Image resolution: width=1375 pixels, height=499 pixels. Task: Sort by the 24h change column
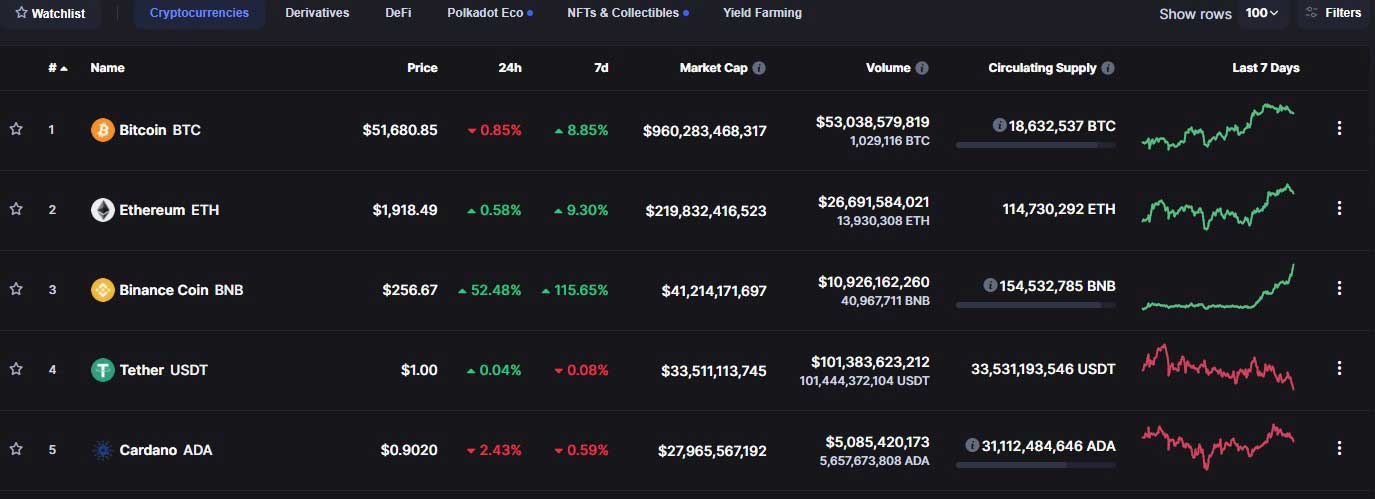pyautogui.click(x=510, y=68)
